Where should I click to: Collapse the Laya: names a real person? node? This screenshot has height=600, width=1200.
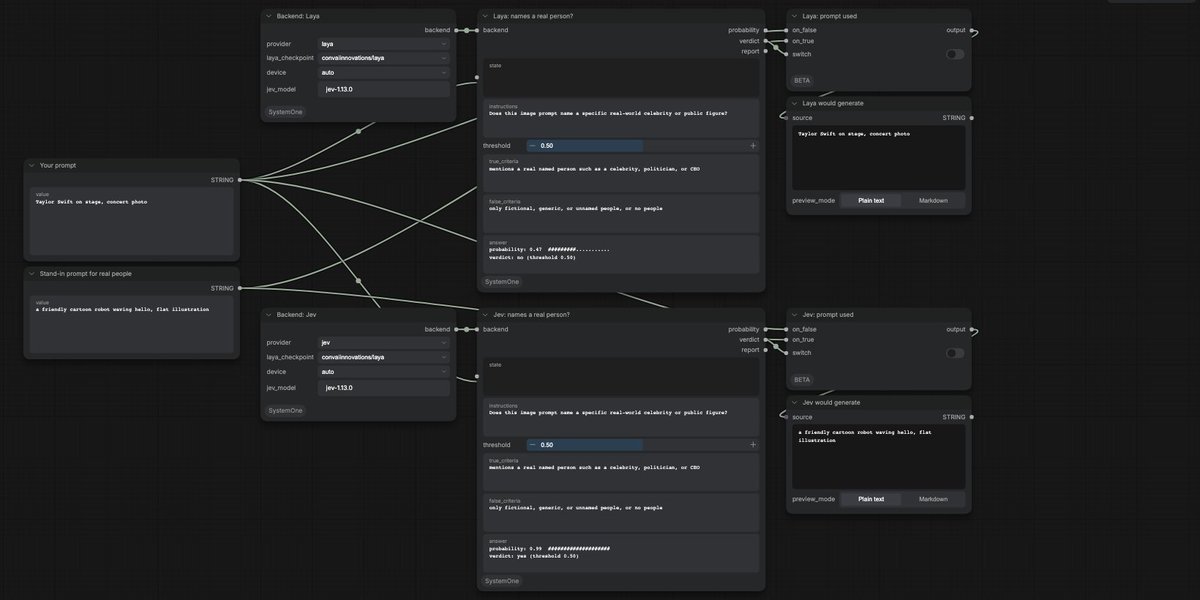click(x=484, y=16)
